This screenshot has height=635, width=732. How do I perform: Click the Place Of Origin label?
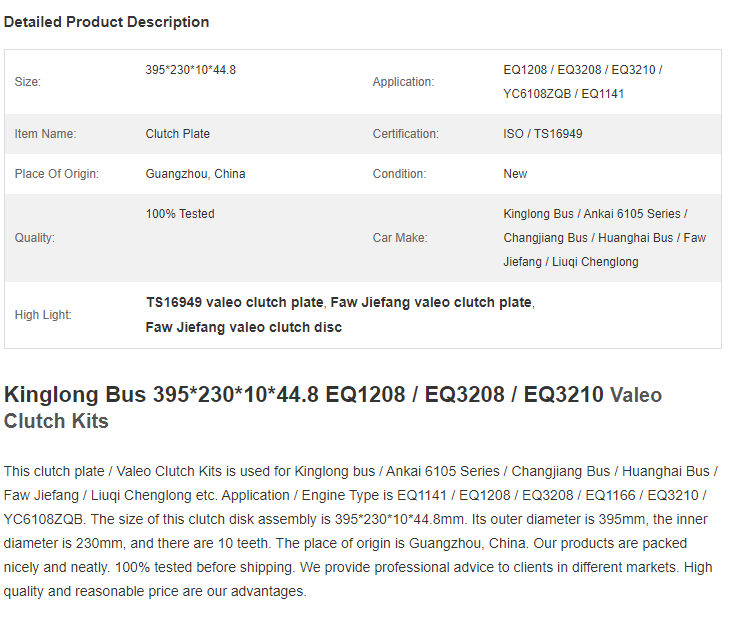pos(56,174)
